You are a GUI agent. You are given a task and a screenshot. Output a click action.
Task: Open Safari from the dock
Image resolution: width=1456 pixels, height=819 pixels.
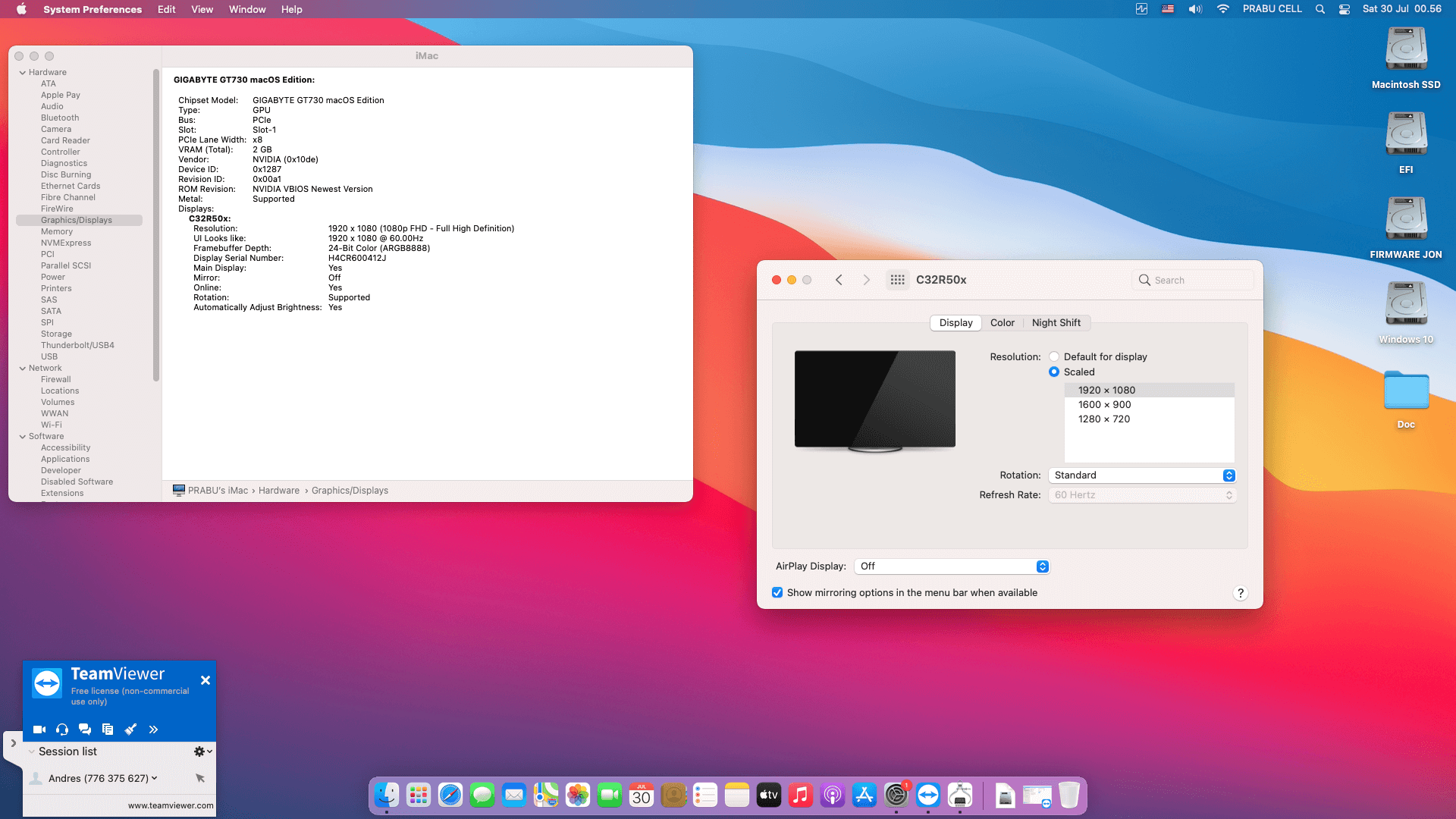click(450, 795)
